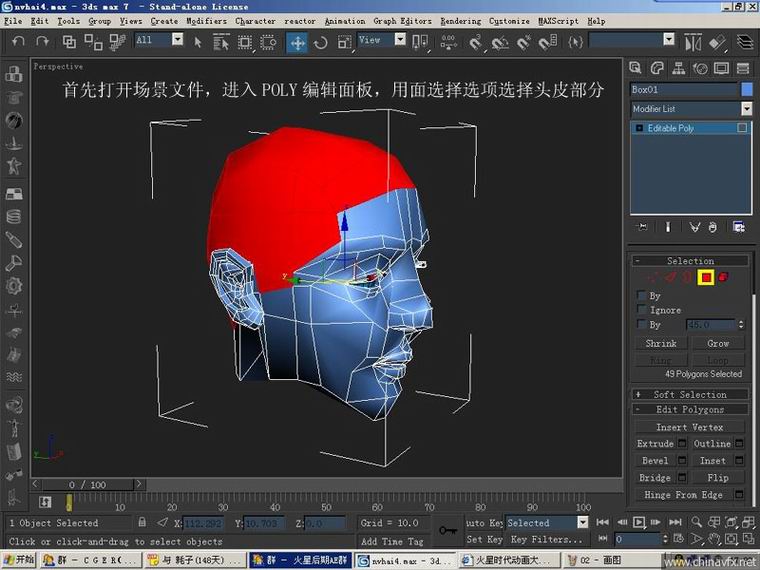
Task: Open the MAXScript menu
Action: (x=558, y=21)
